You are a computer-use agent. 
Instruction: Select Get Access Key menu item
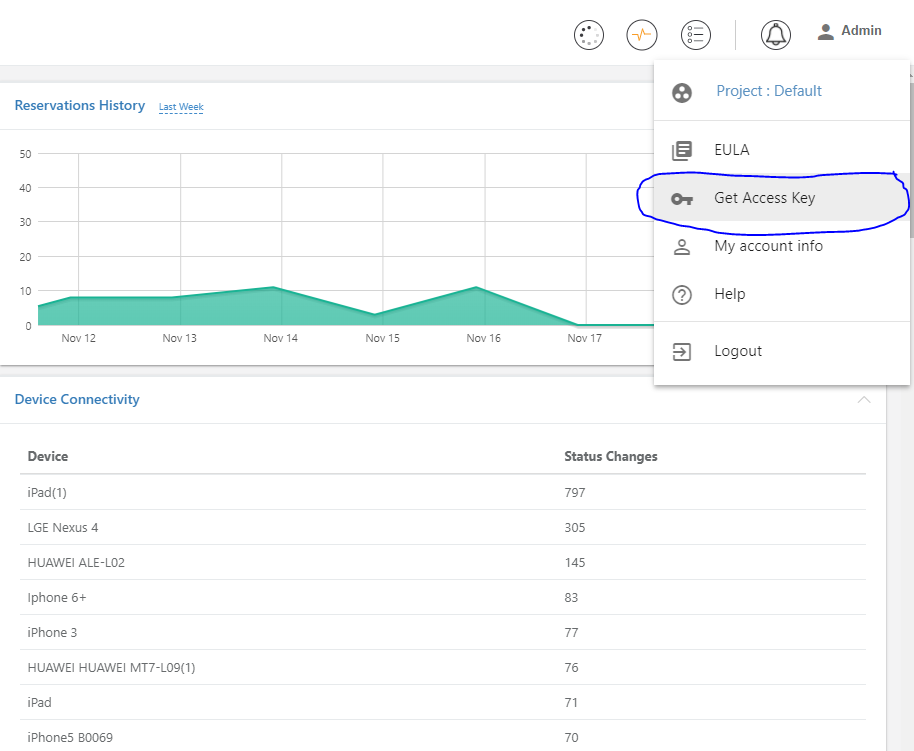coord(764,198)
